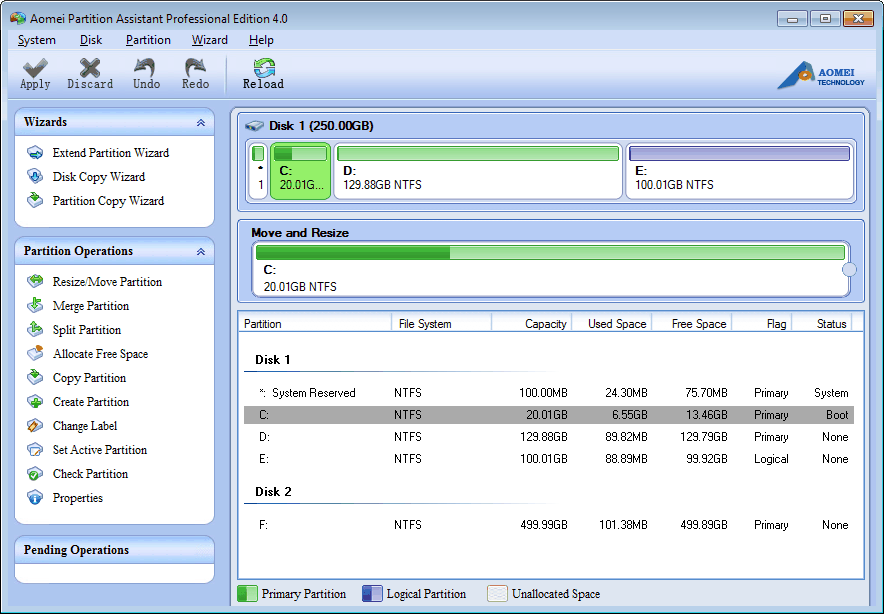Select the F: partition row on Disk 2
Image resolution: width=884 pixels, height=614 pixels.
548,525
